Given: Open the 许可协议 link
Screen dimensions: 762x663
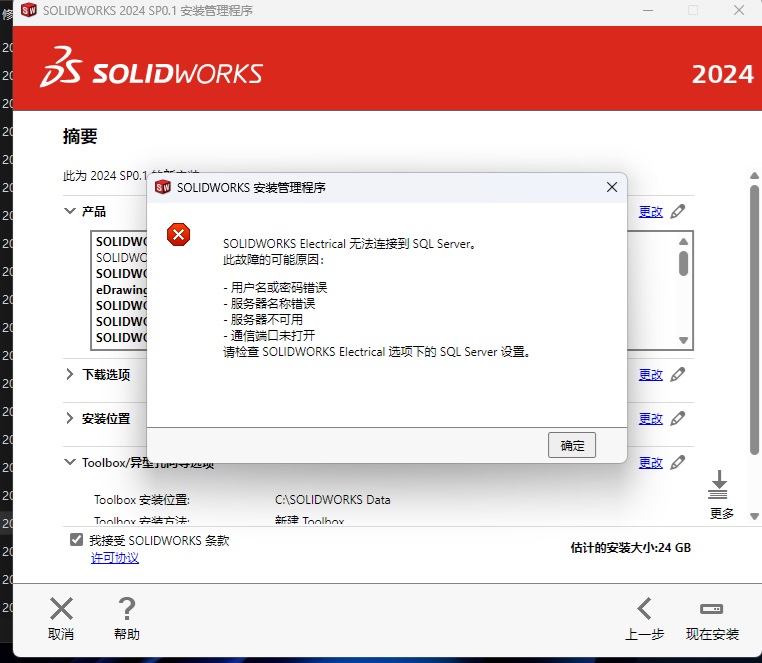Looking at the screenshot, I should click(x=115, y=558).
